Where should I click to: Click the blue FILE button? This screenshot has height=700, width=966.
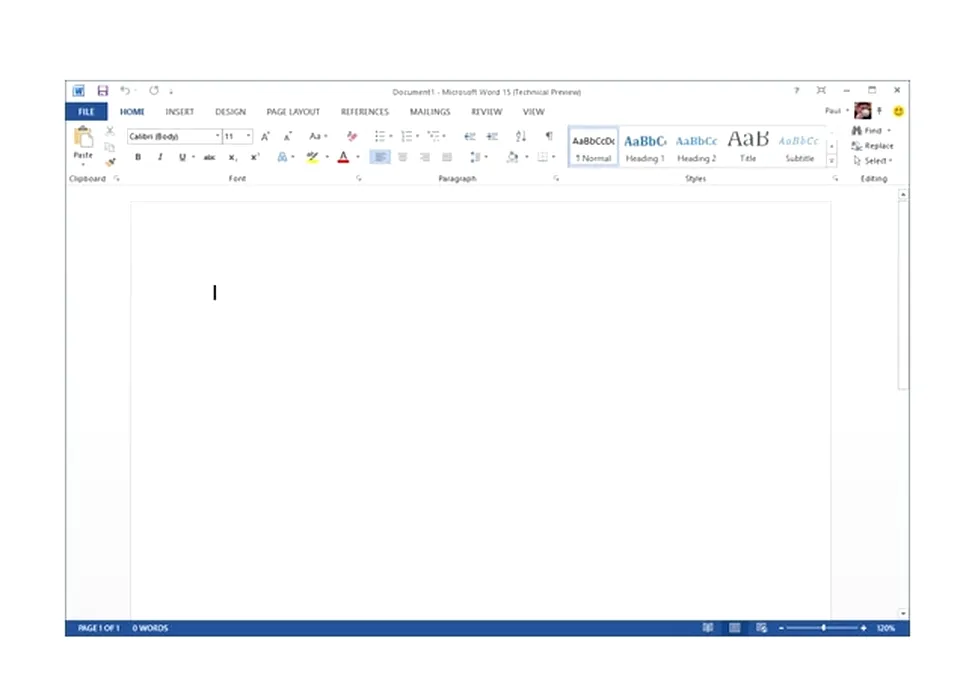tap(86, 112)
